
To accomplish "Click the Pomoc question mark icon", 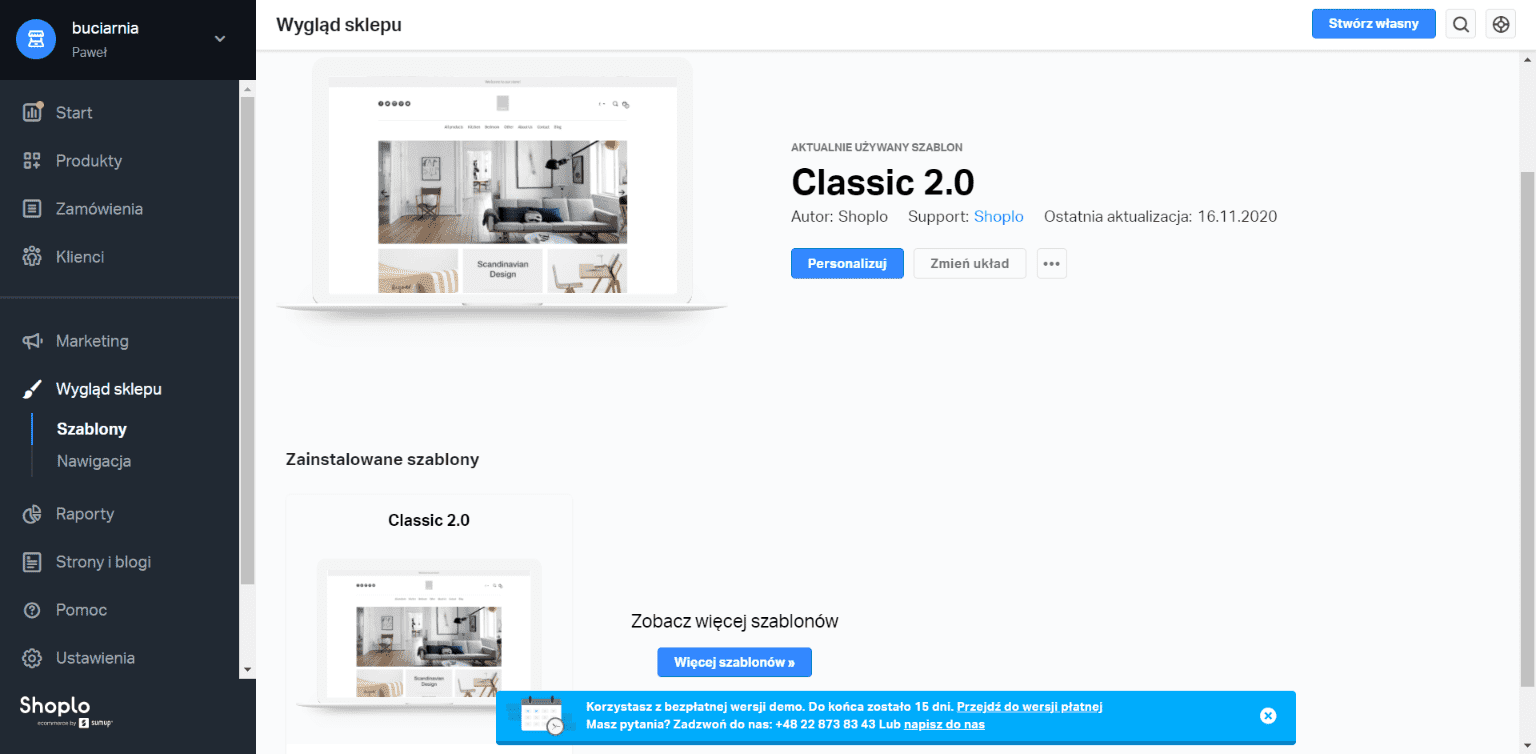I will point(32,610).
